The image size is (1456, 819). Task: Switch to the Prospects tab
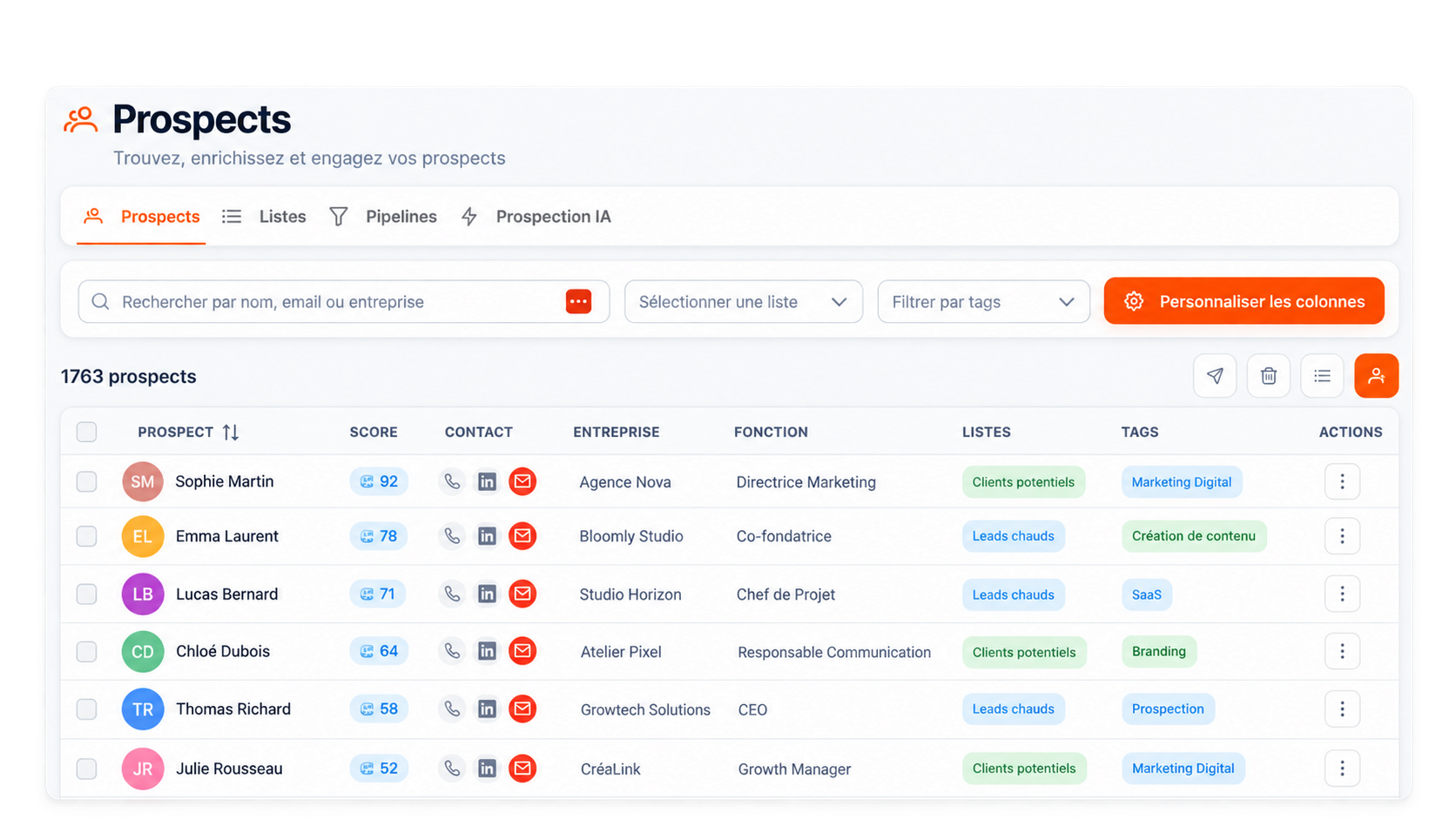(141, 217)
